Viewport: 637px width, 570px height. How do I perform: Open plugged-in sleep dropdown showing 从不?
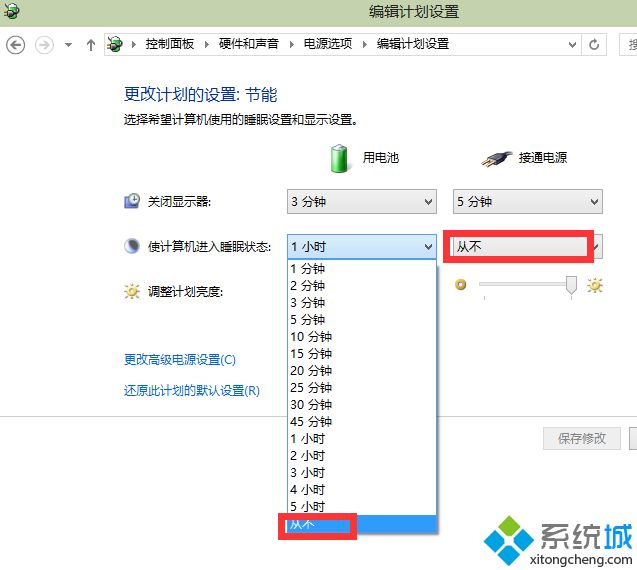pos(528,247)
